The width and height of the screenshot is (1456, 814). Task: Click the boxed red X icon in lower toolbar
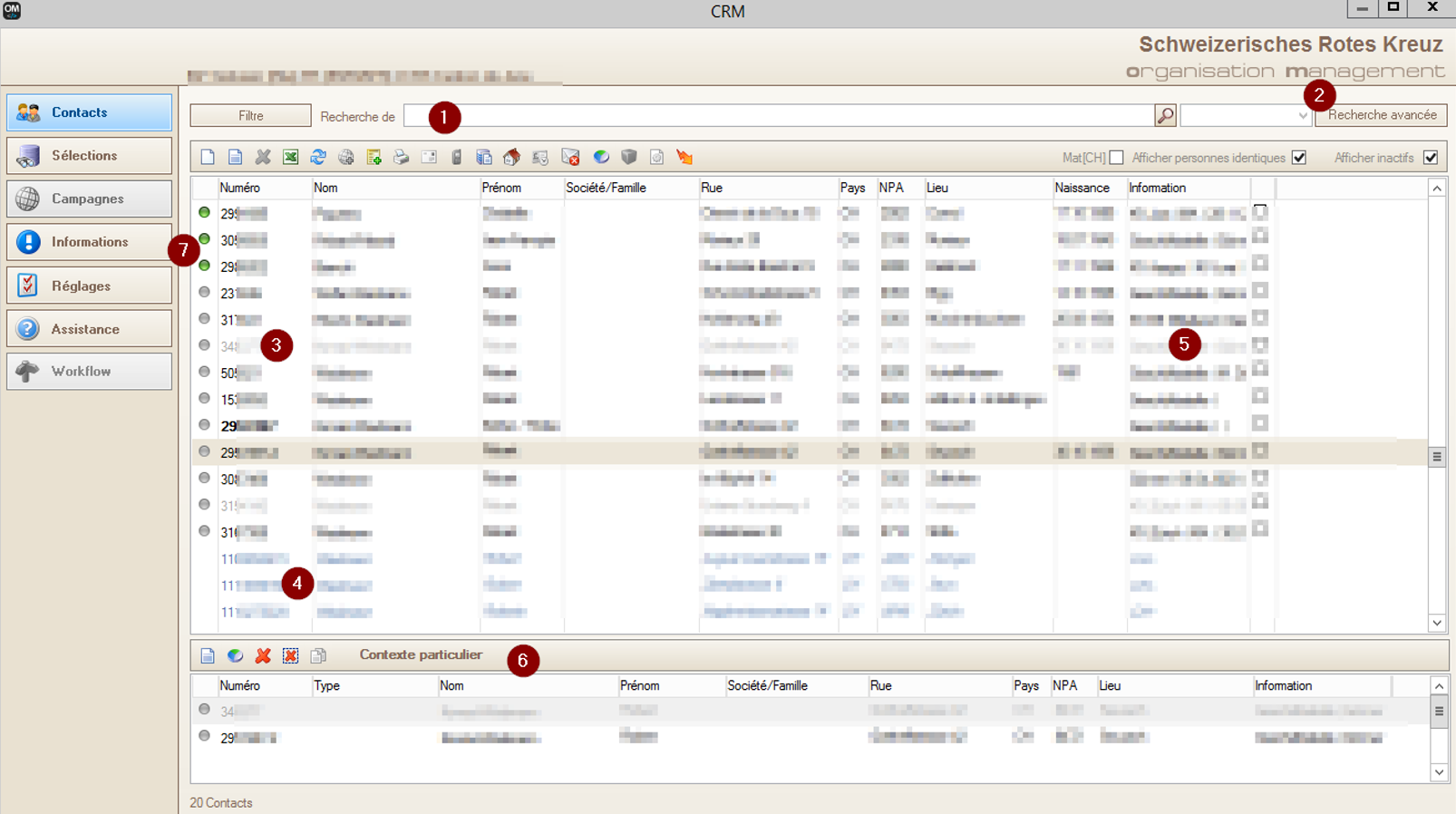[x=290, y=655]
